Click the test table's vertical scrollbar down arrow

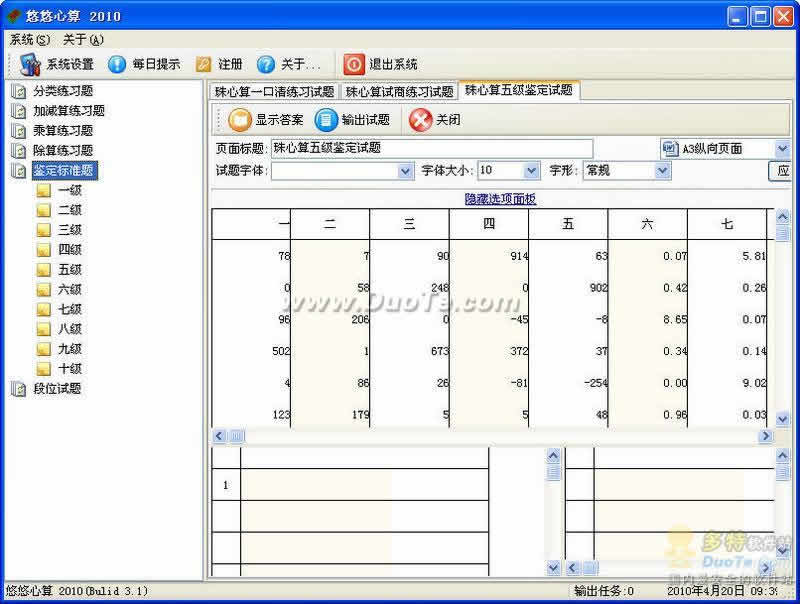pos(782,419)
